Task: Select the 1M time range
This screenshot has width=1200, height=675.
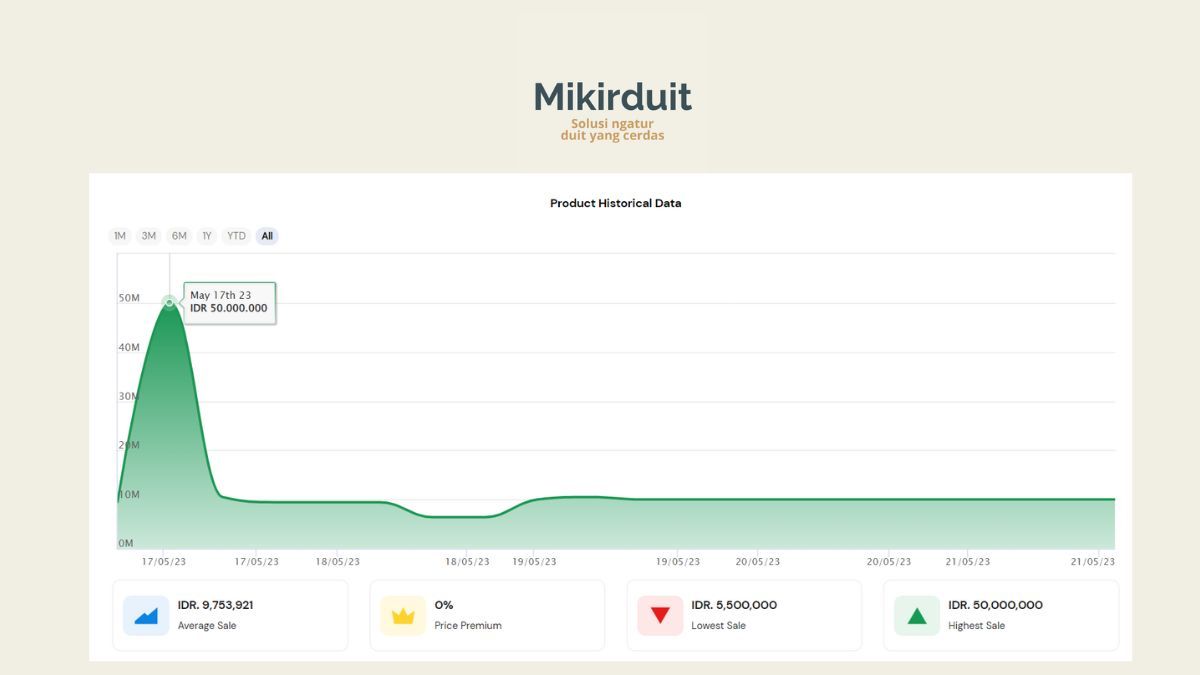Action: coord(120,236)
